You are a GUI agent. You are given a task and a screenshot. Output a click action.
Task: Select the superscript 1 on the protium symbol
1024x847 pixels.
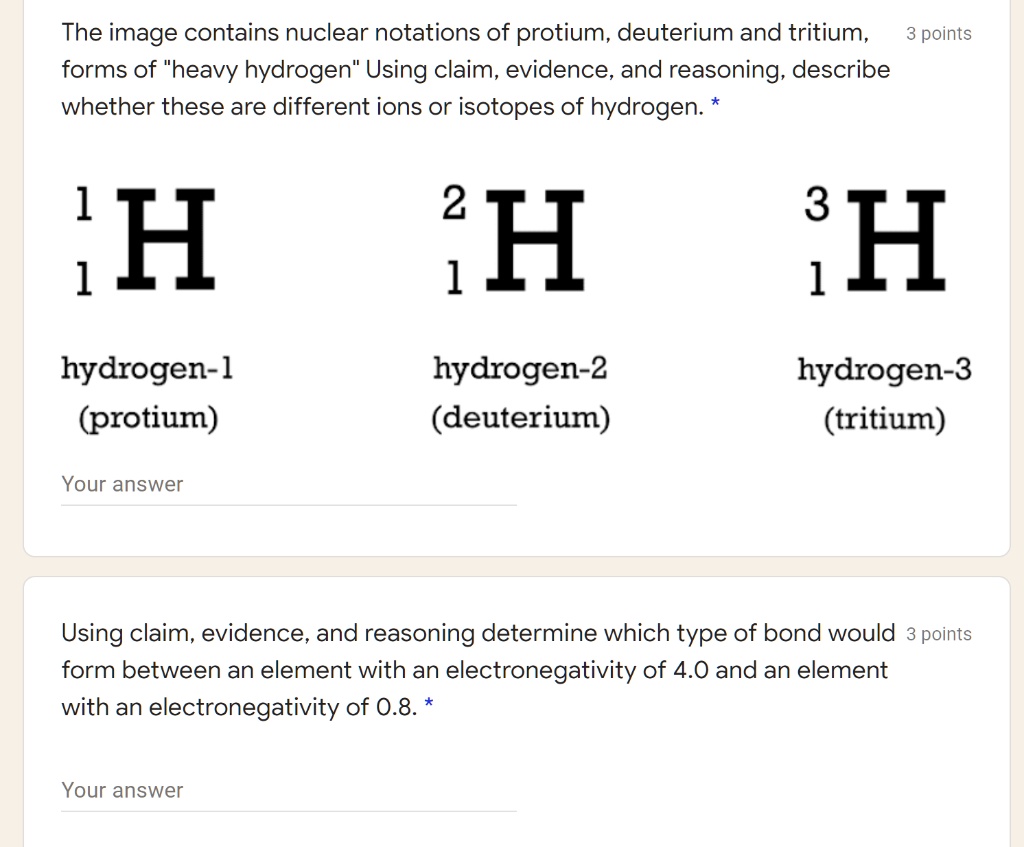[x=84, y=204]
